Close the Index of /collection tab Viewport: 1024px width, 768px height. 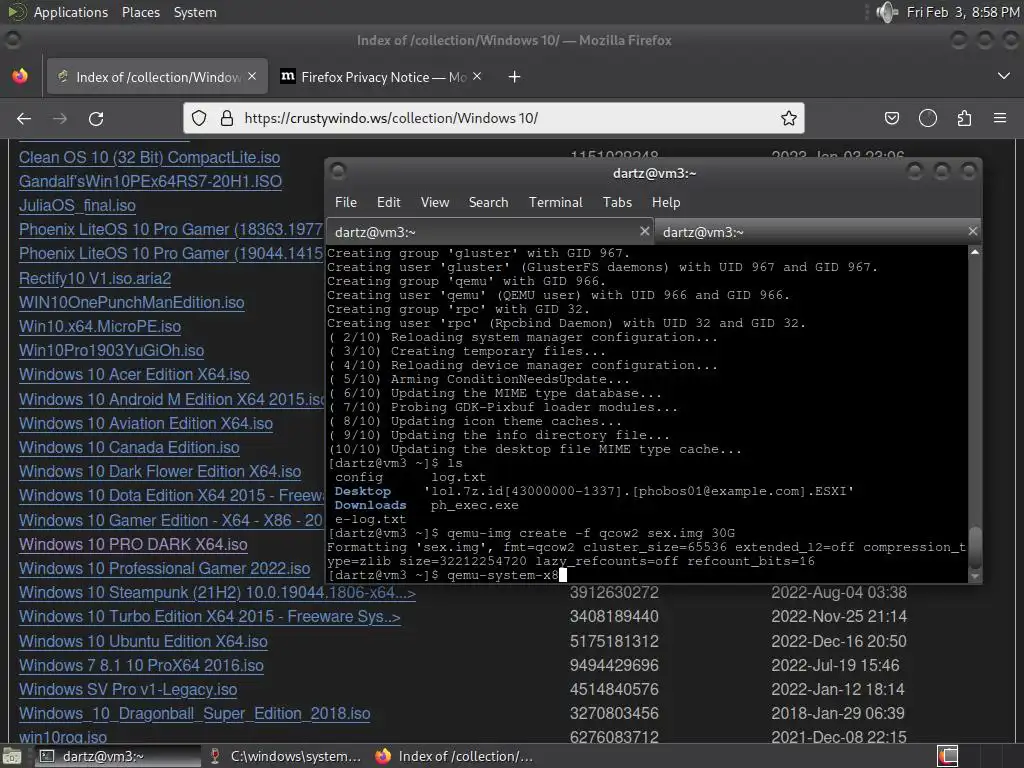252,76
